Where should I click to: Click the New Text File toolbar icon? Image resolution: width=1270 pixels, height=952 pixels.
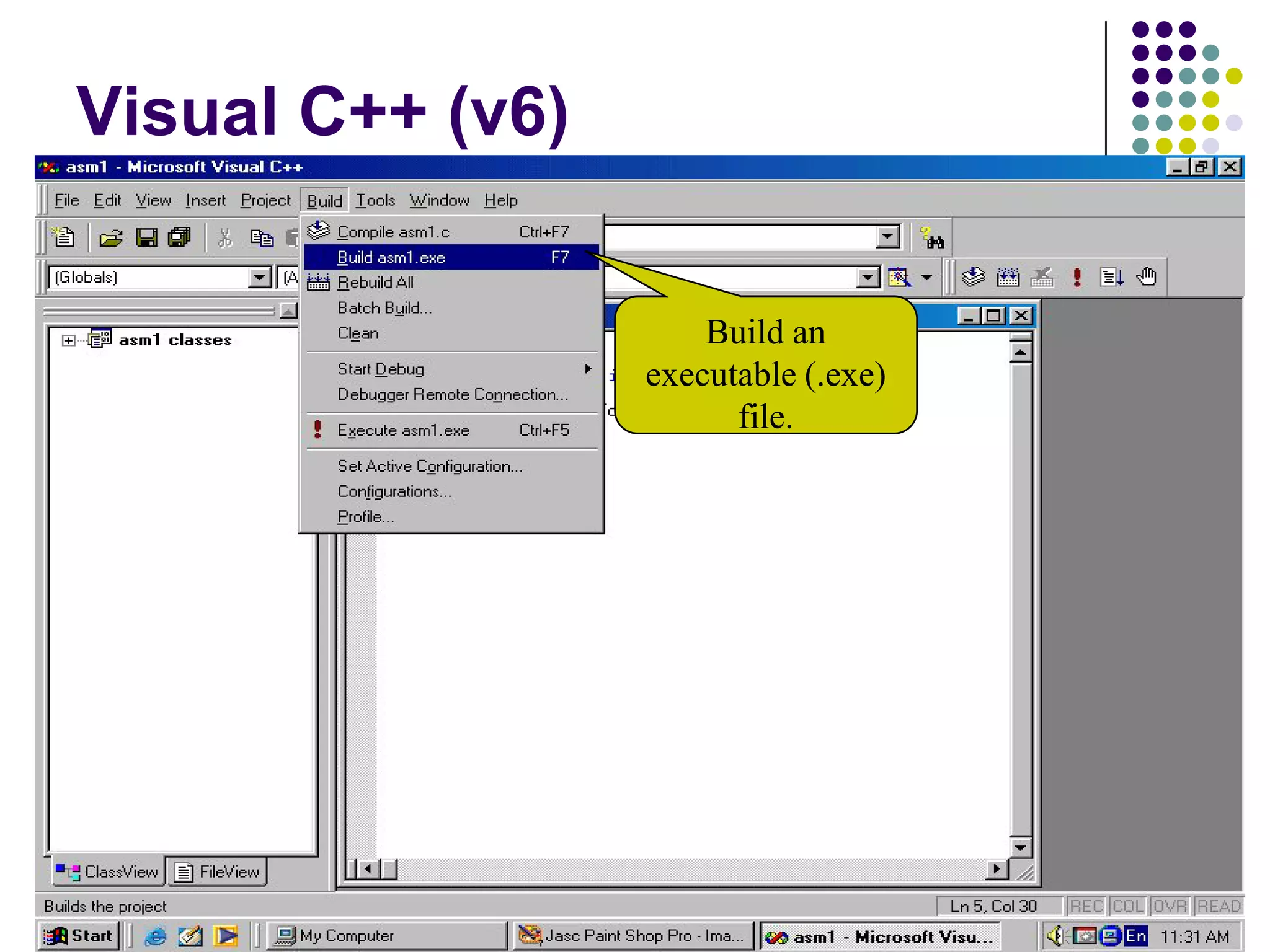point(64,237)
